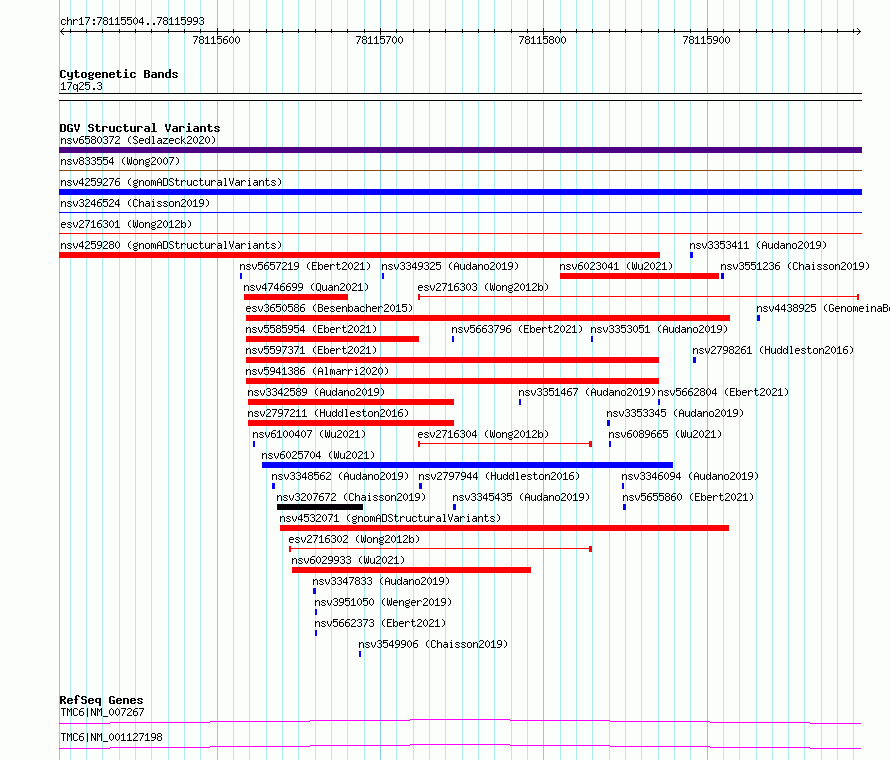Open nsv6100407 (Wu2021) label

[309, 434]
